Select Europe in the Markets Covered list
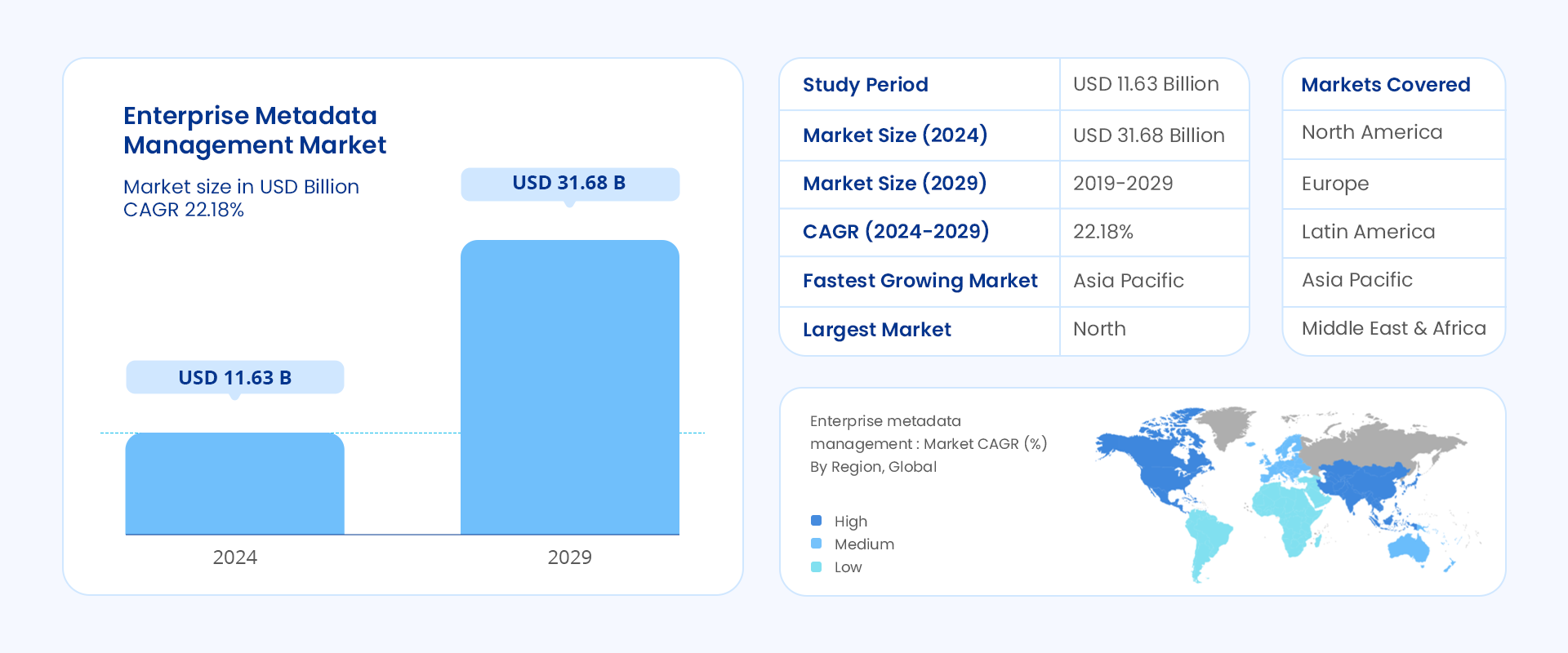 pos(1334,184)
